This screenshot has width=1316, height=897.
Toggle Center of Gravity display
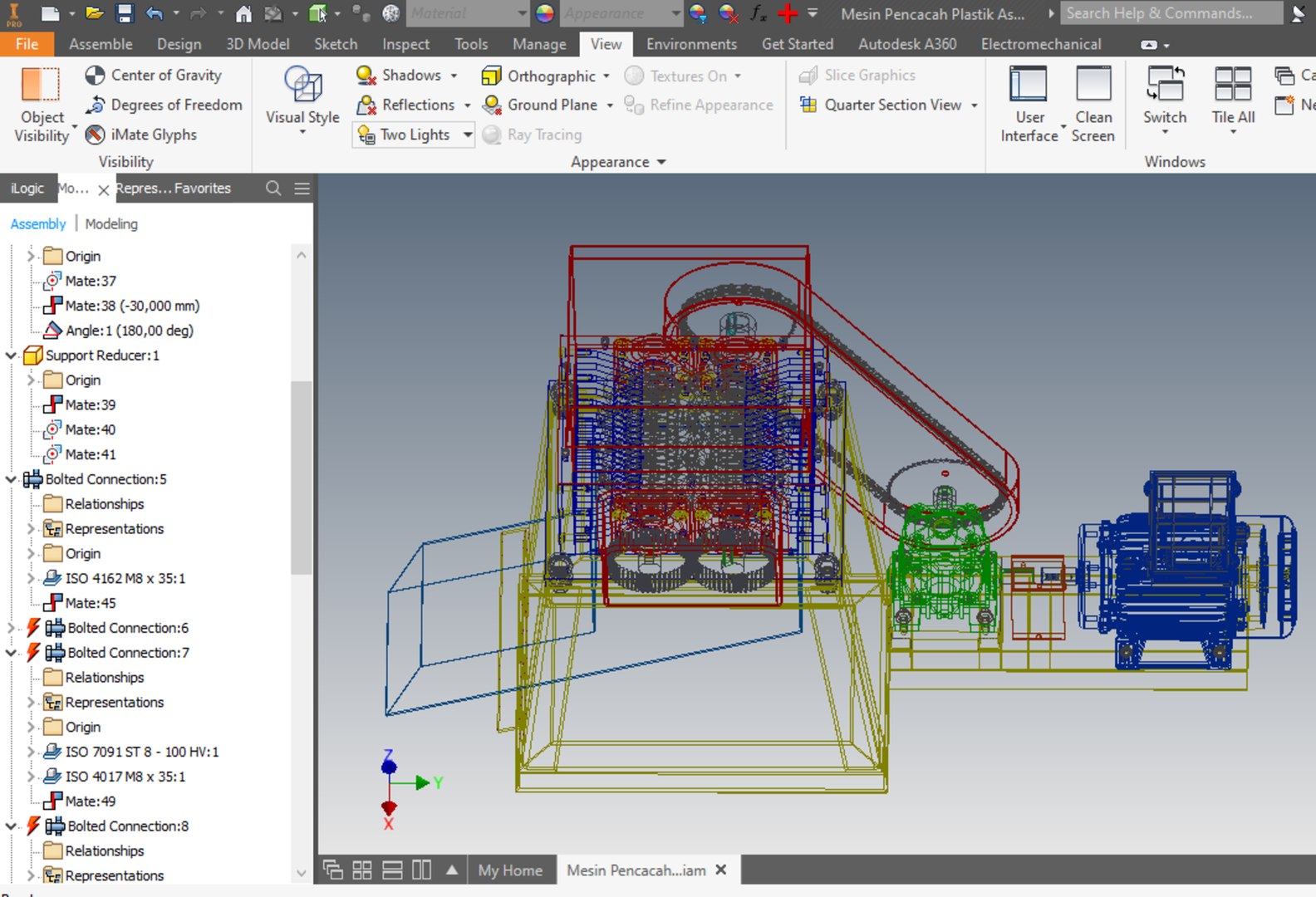pyautogui.click(x=154, y=75)
